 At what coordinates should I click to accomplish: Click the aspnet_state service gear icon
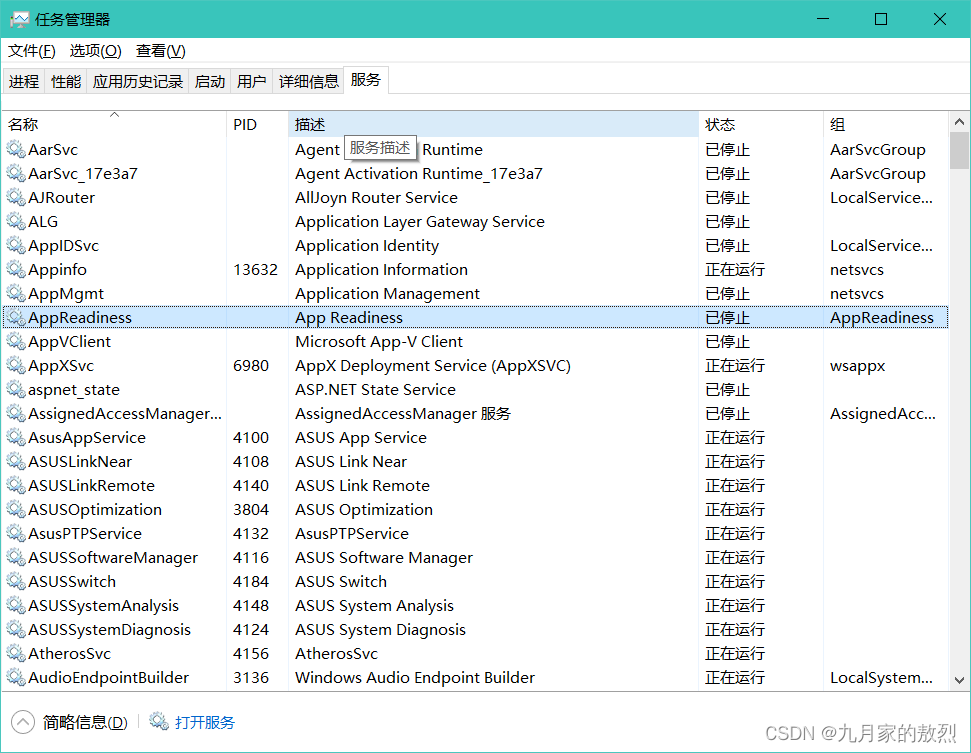coord(16,390)
